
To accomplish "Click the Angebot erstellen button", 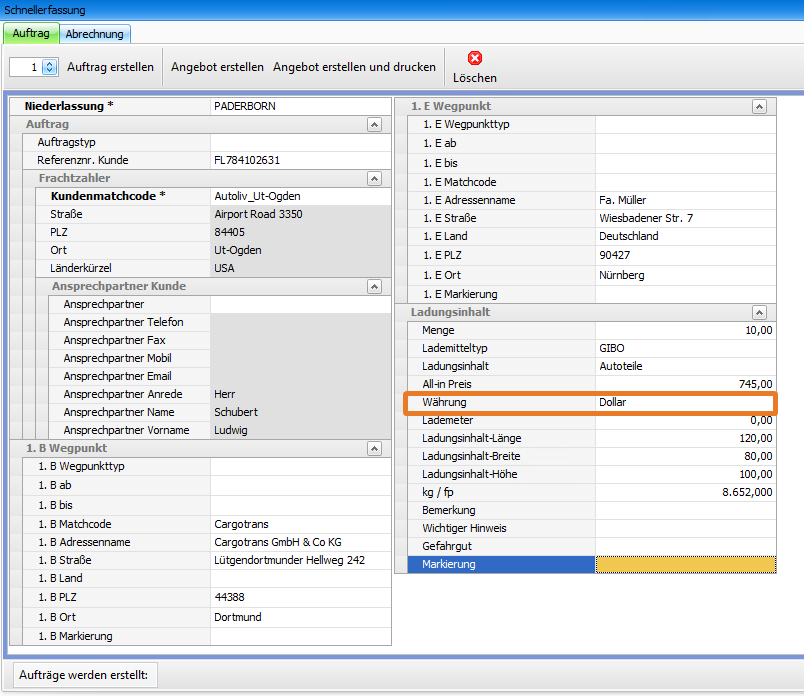I will (217, 67).
